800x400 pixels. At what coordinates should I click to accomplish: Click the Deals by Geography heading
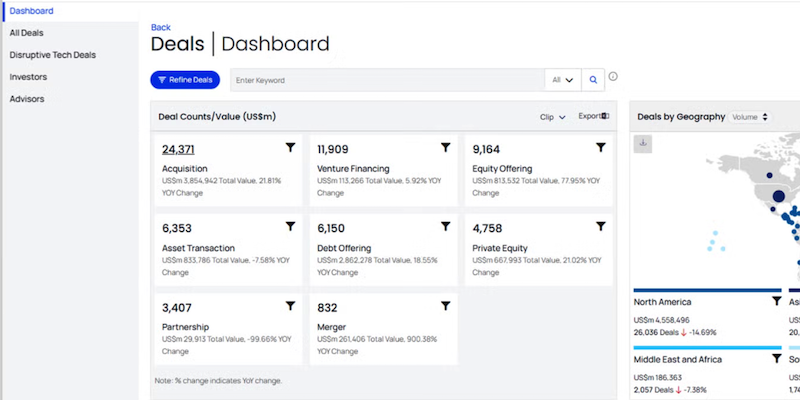click(681, 117)
